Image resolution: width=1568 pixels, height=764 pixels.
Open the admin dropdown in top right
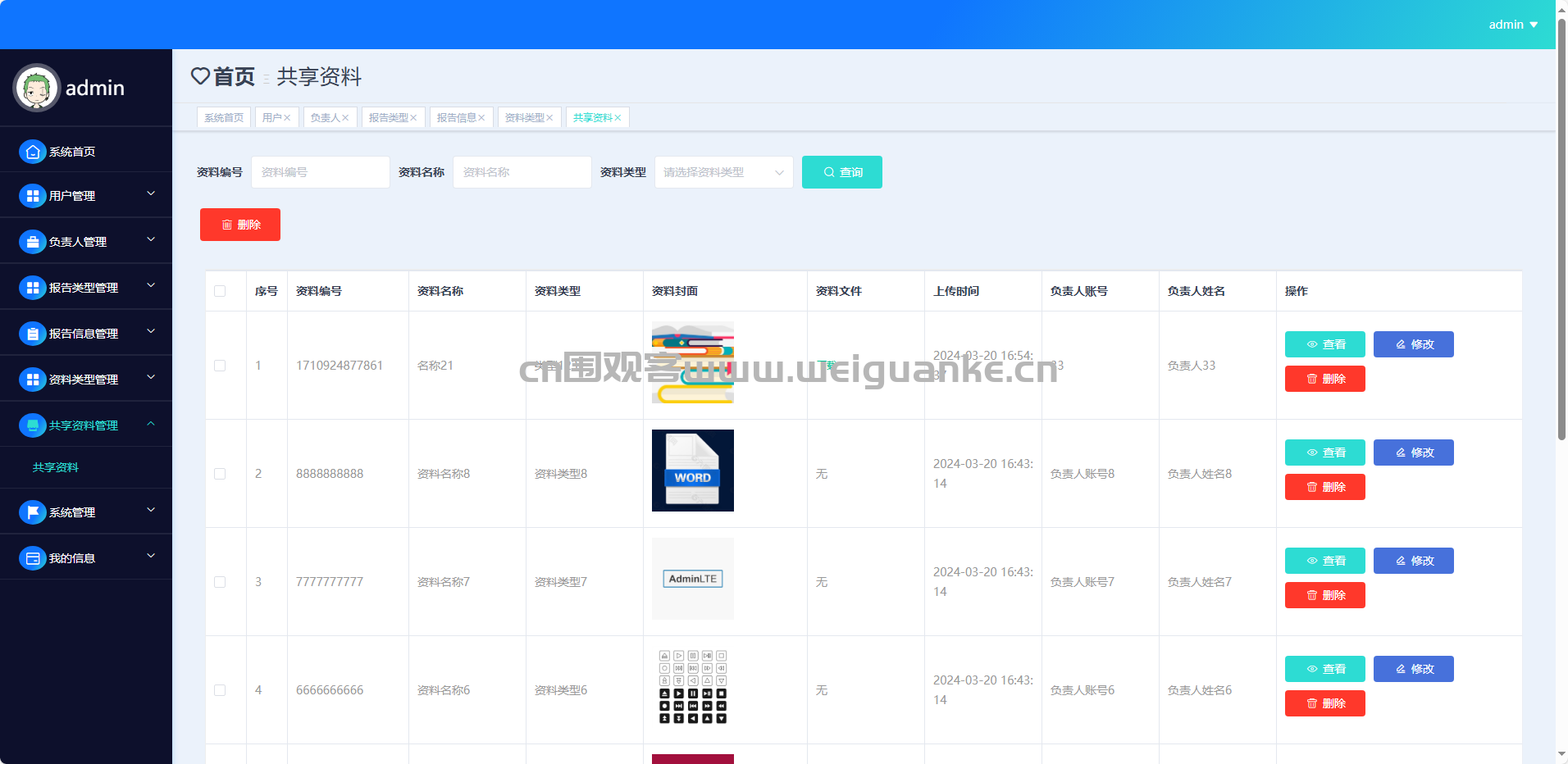(x=1513, y=25)
